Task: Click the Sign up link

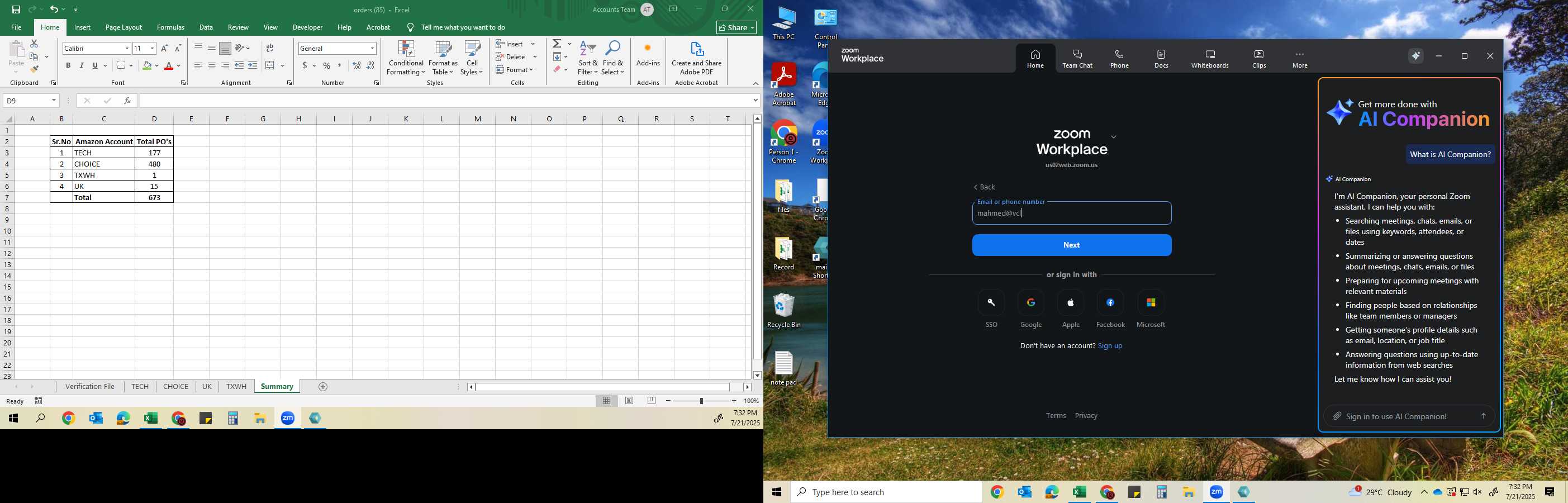Action: [1110, 346]
